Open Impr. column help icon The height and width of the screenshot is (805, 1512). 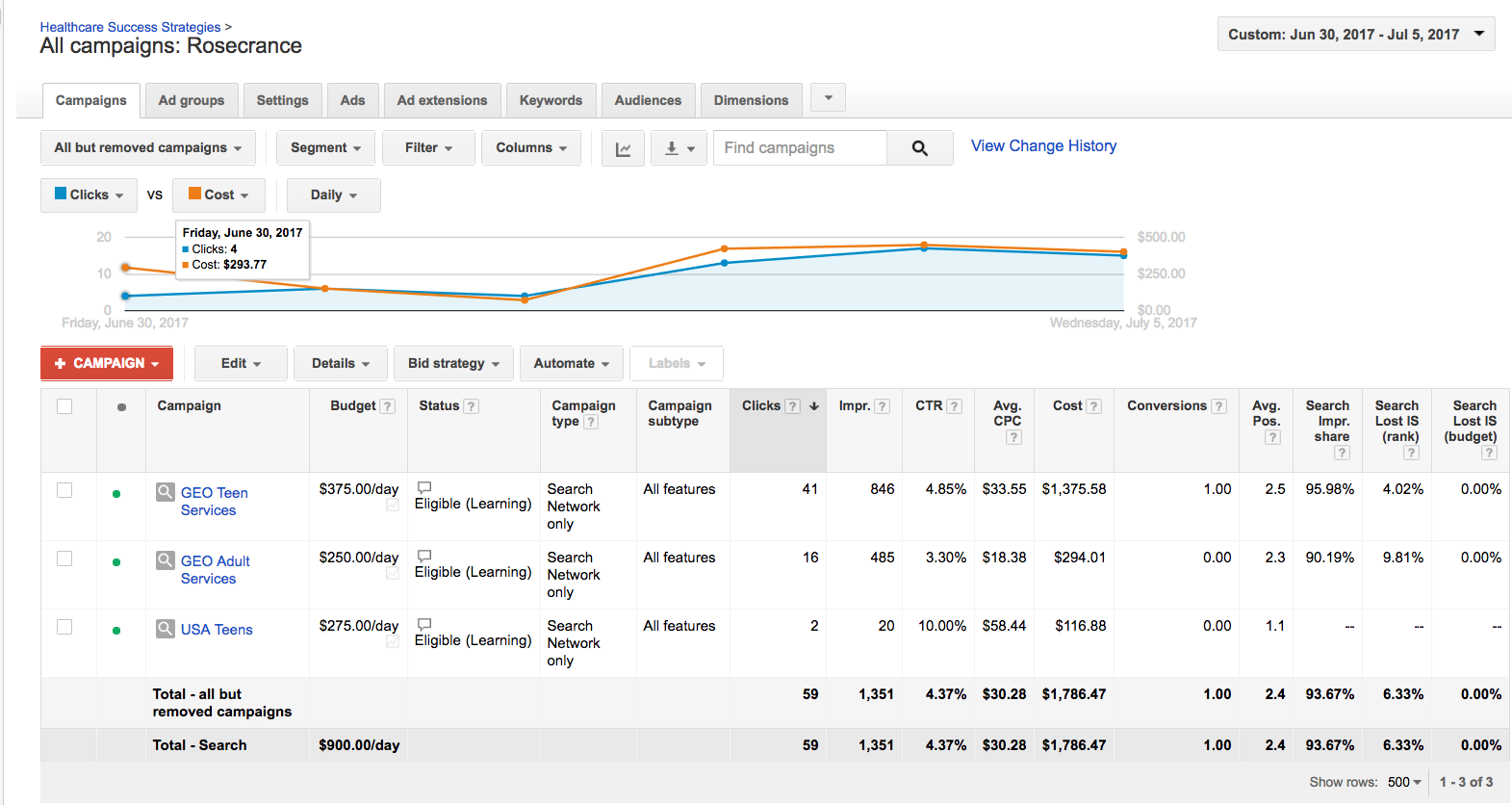click(883, 406)
